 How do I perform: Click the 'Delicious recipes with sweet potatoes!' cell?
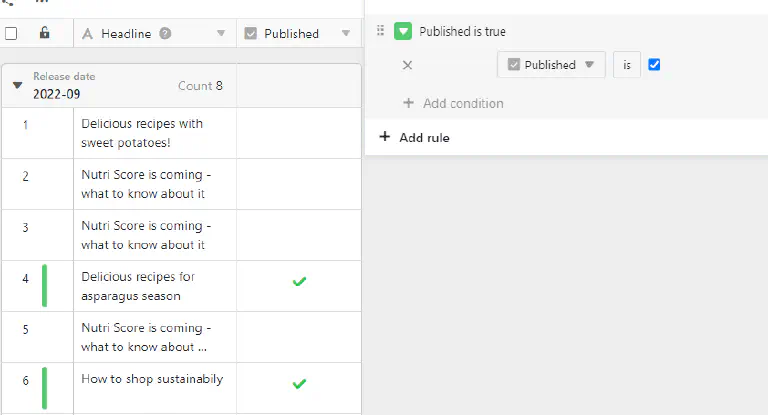tap(154, 133)
